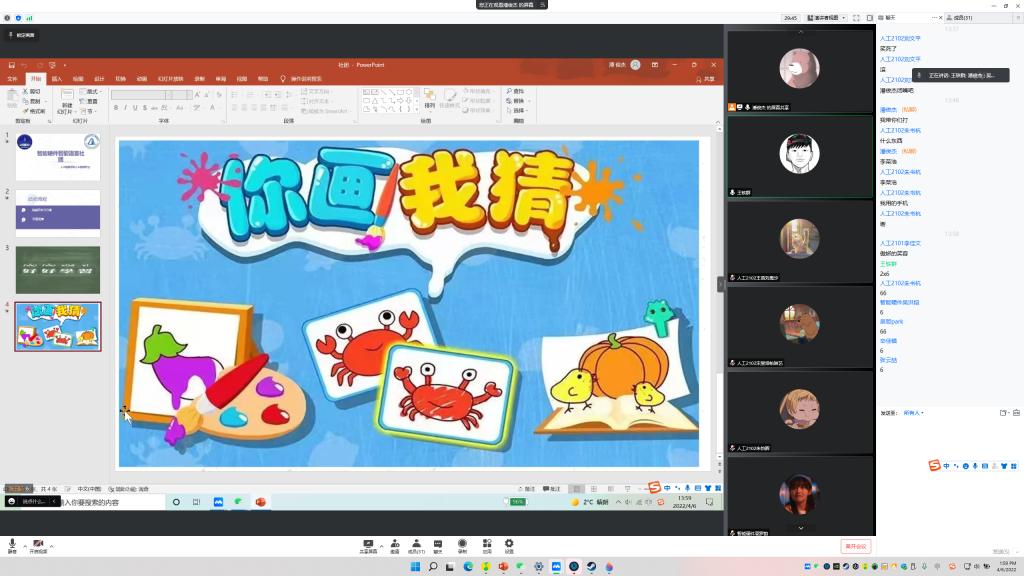Open the chat from the meeting toolbar
The height and width of the screenshot is (576, 1024).
pyautogui.click(x=438, y=547)
